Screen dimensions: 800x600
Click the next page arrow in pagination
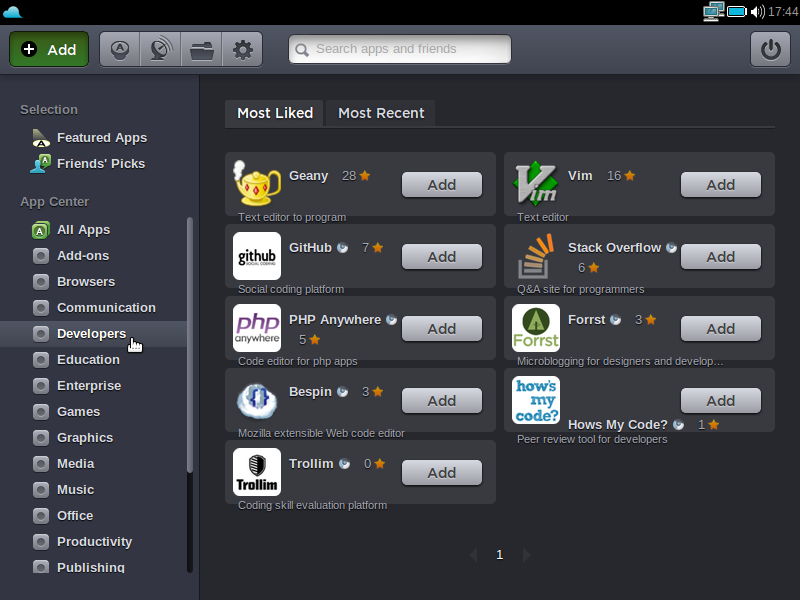click(x=526, y=555)
